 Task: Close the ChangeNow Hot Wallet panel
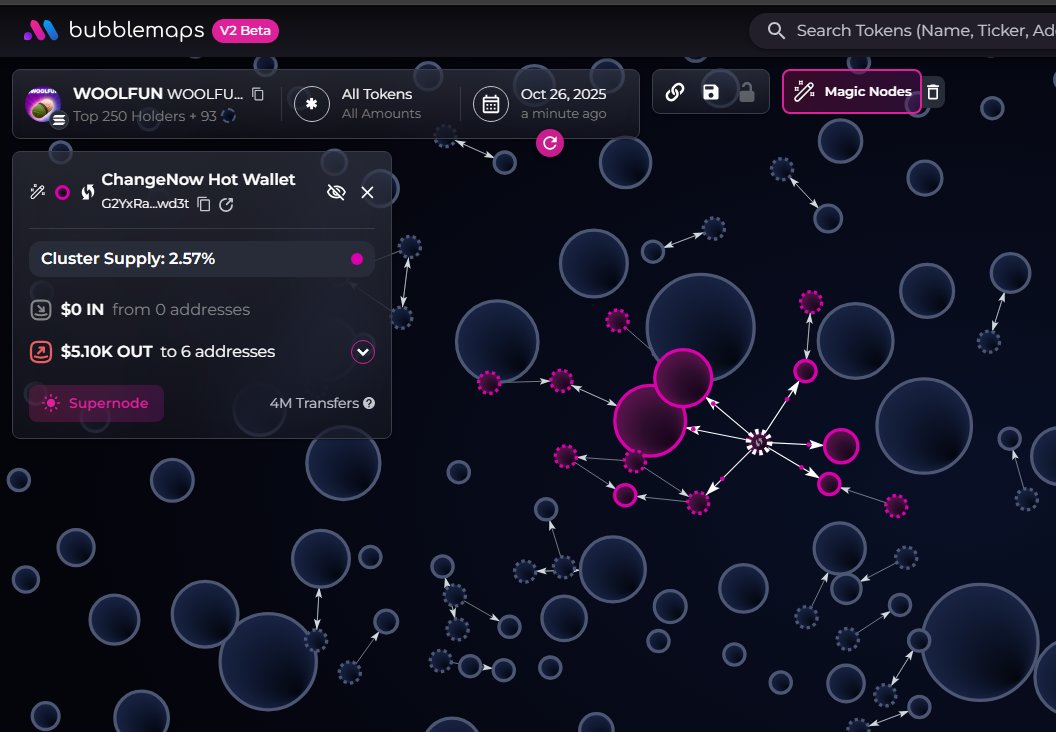[x=367, y=192]
